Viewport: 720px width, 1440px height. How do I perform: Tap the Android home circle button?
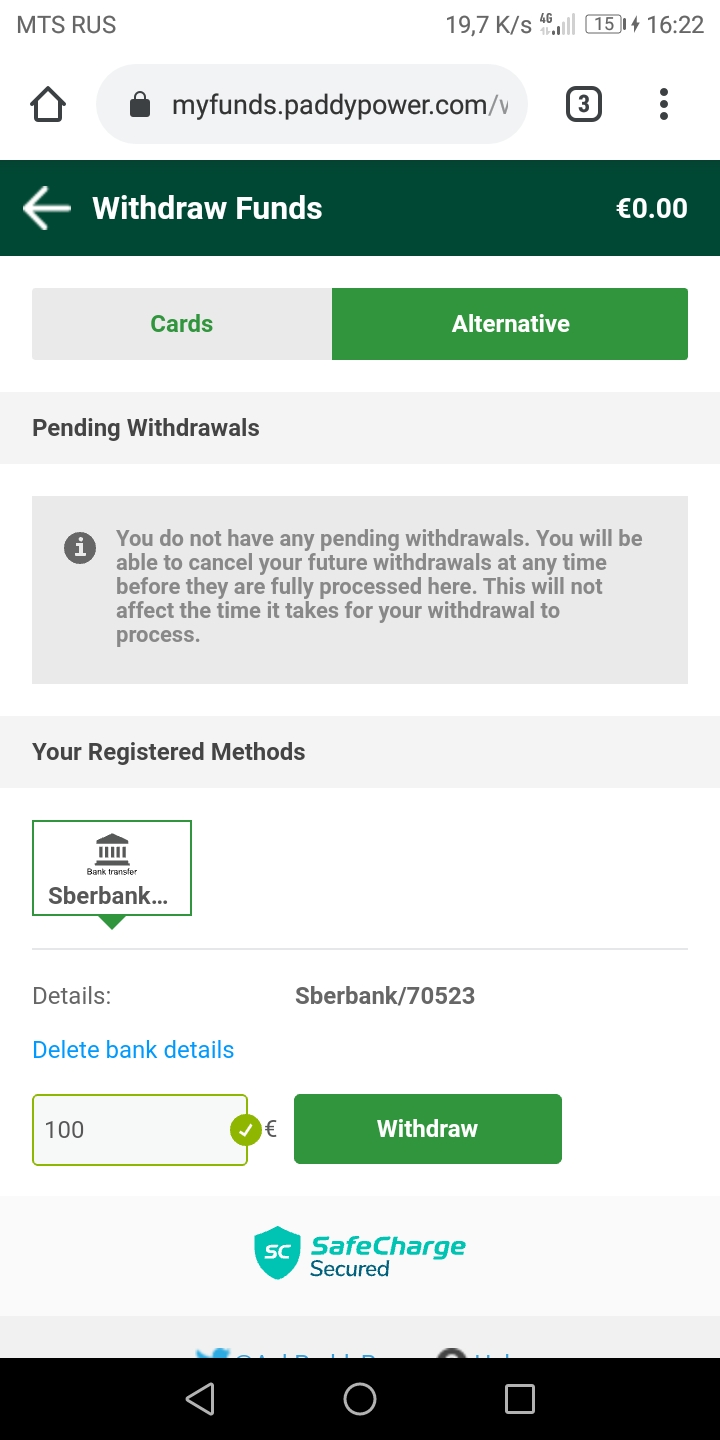coord(360,1399)
